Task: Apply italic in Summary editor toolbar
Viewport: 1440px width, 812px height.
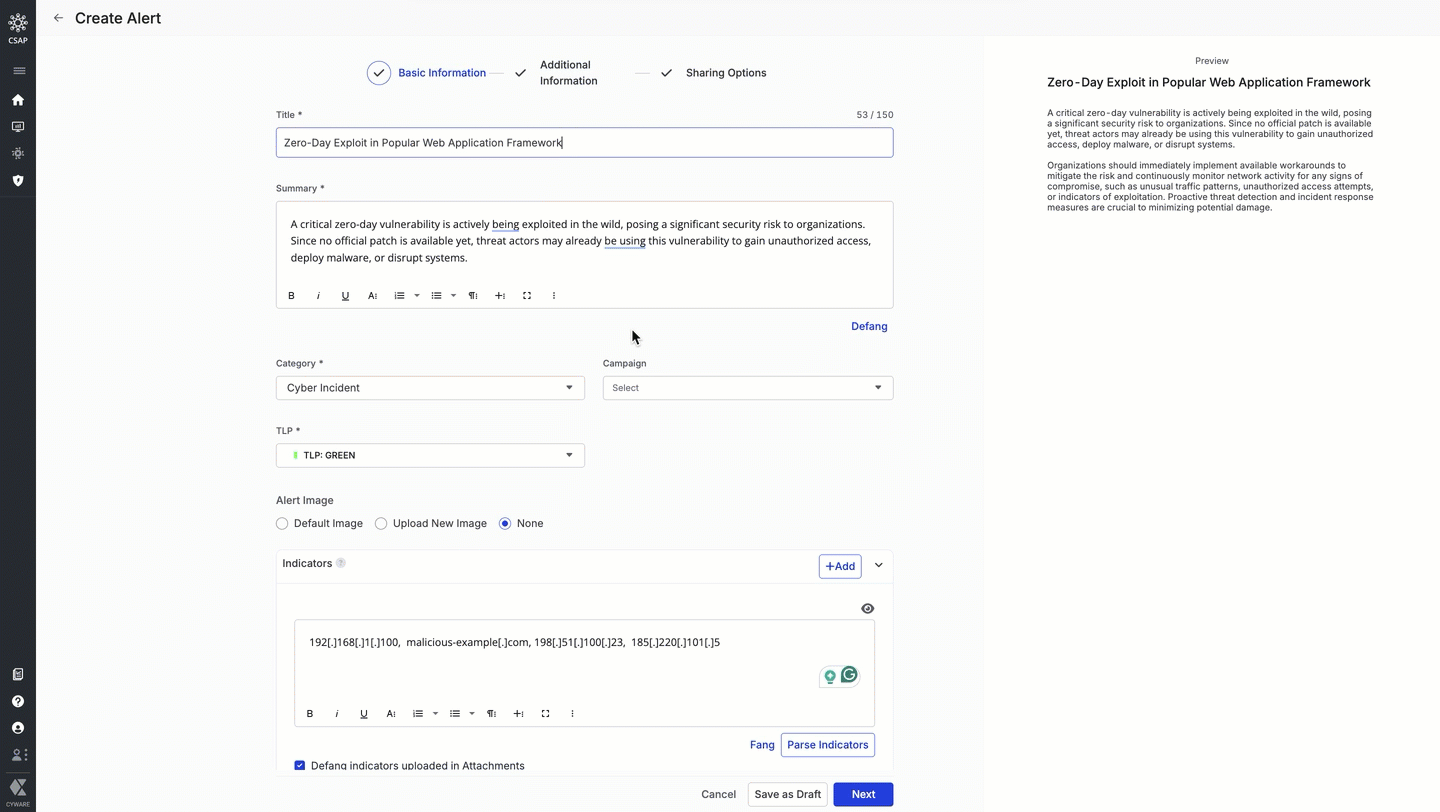Action: [x=318, y=296]
